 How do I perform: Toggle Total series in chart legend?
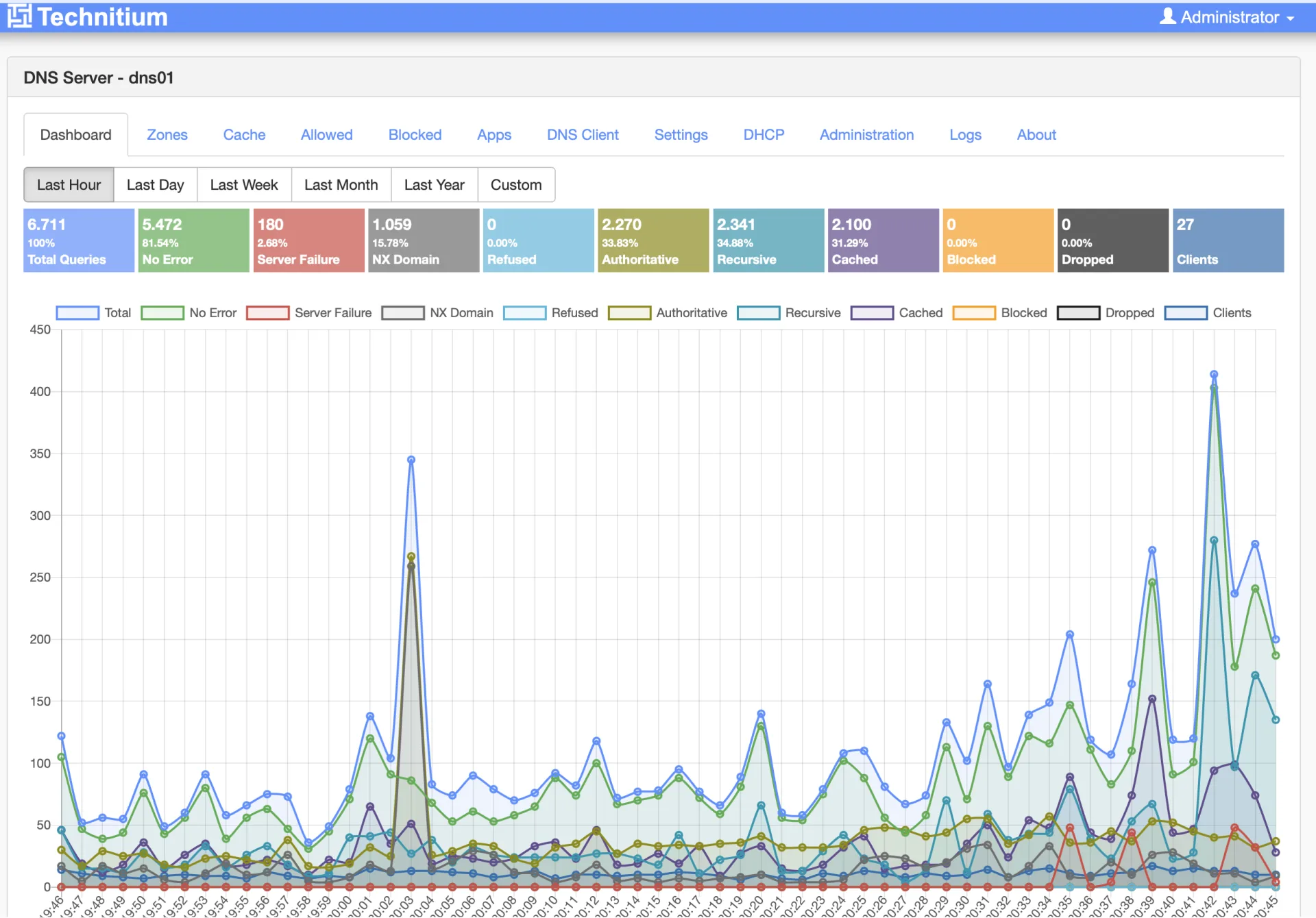click(x=93, y=313)
